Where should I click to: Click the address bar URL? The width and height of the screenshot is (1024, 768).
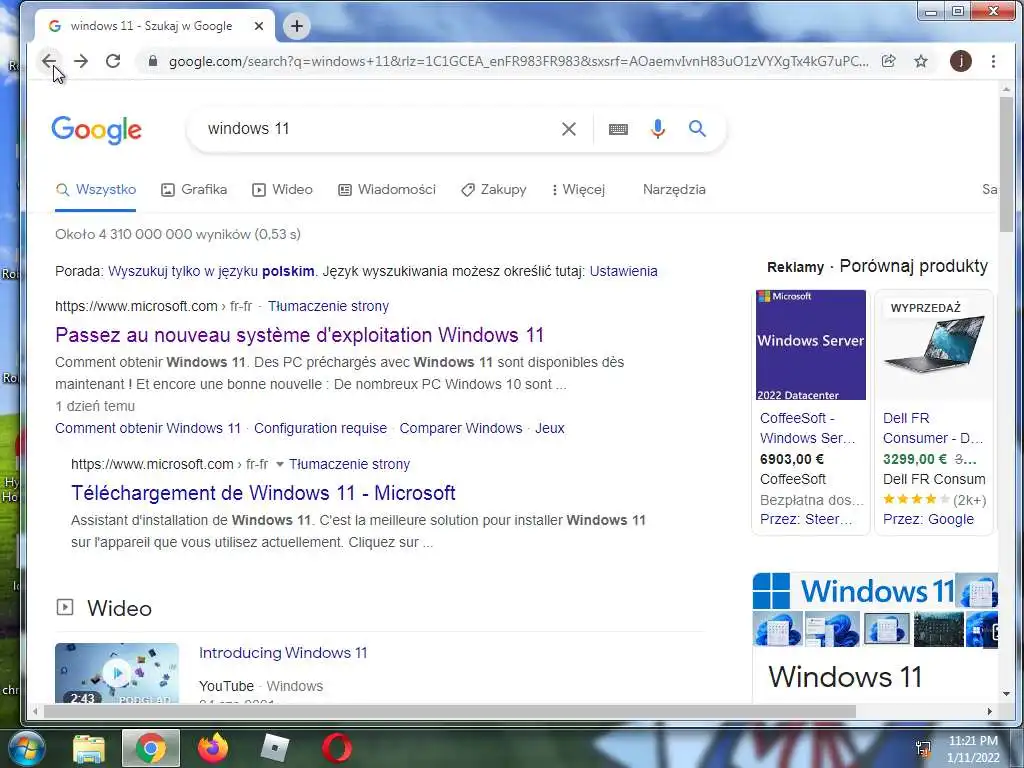pyautogui.click(x=519, y=61)
